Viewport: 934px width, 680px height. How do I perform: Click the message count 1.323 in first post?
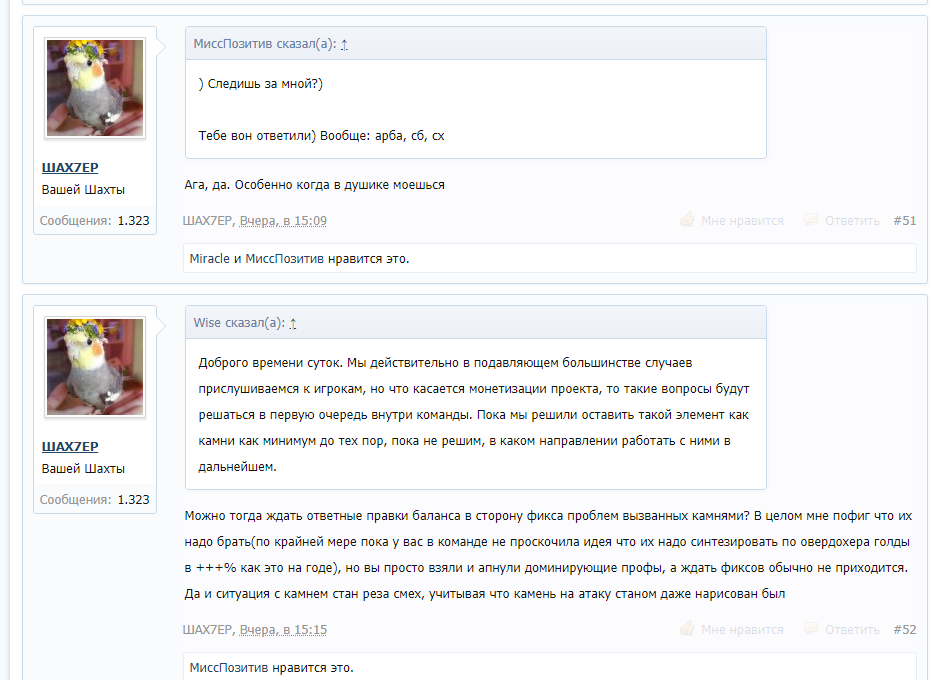coord(133,221)
